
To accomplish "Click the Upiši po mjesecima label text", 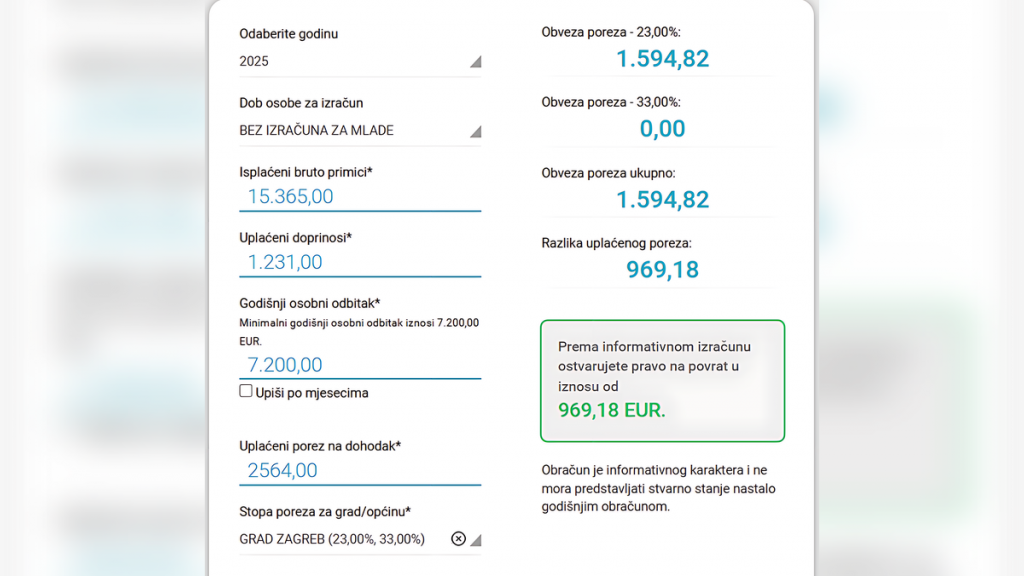I will (312, 393).
